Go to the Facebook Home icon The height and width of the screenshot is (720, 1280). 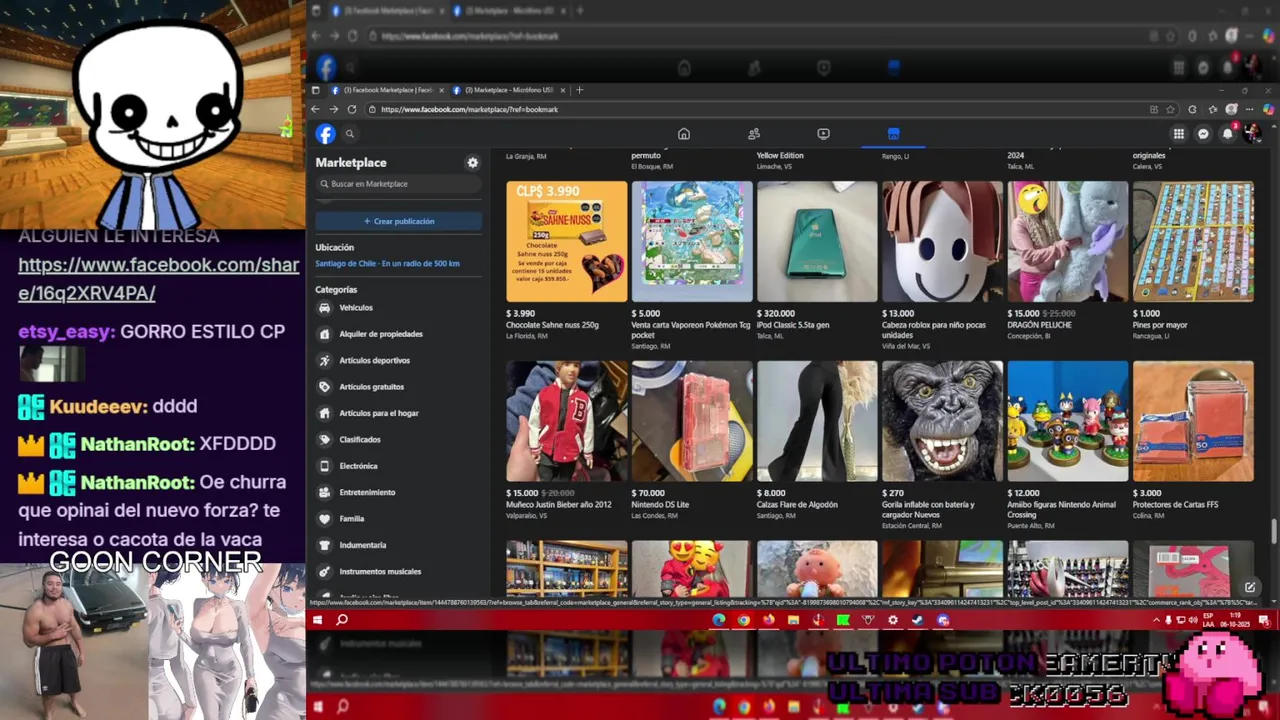(684, 134)
